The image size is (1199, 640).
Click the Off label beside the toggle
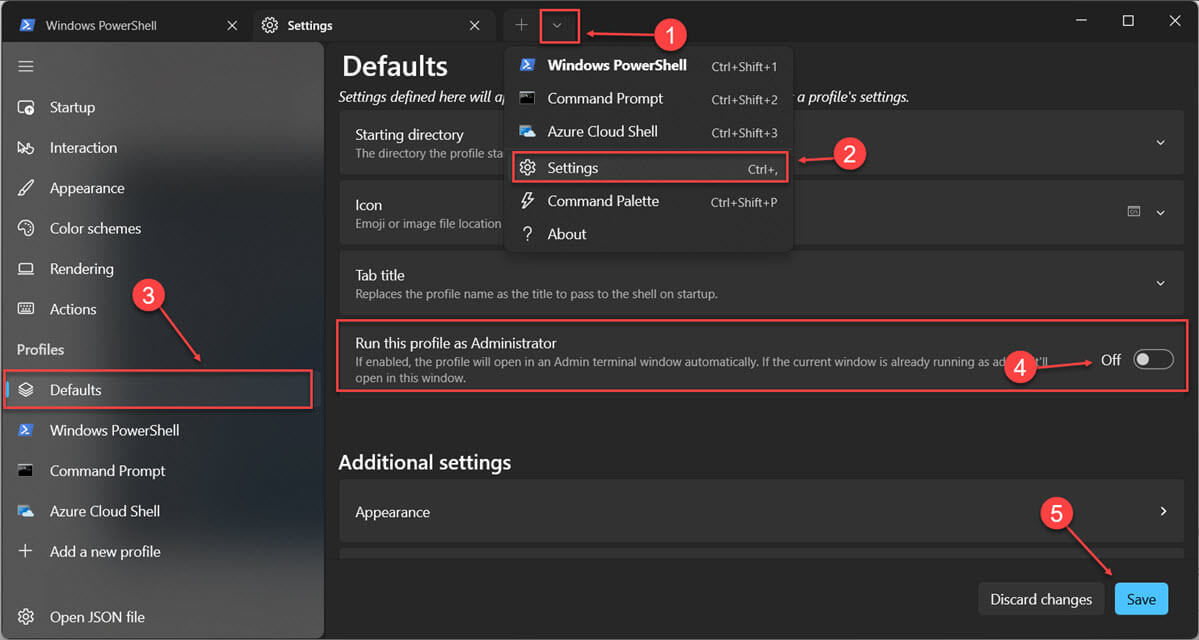pos(1111,359)
